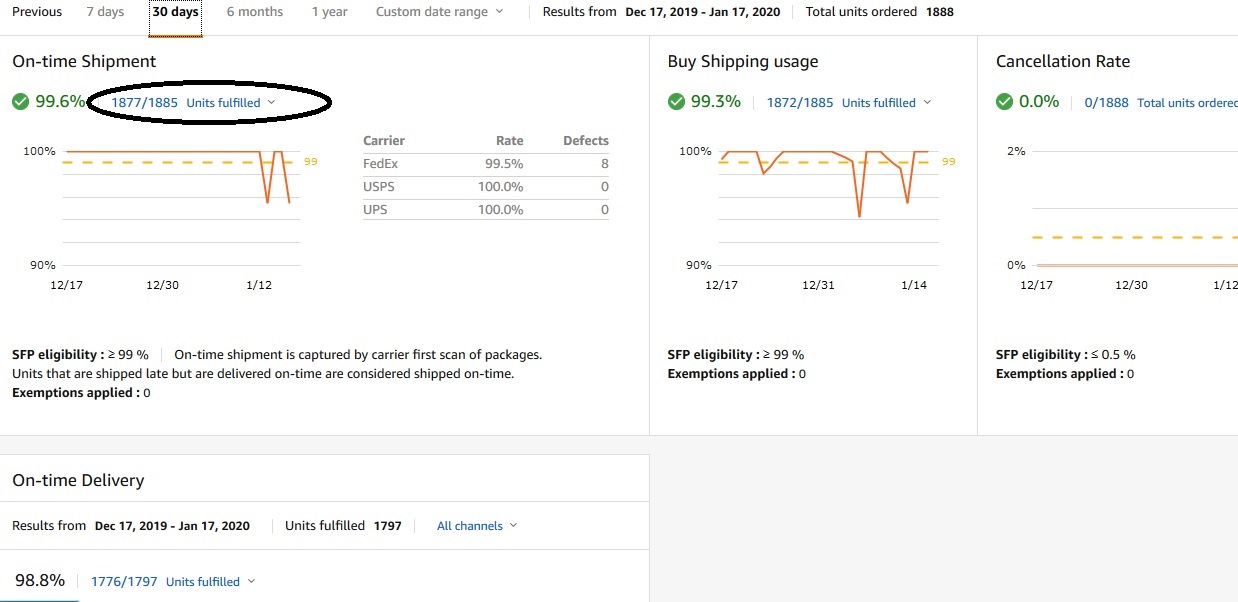Screen dimensions: 1238x602
Task: Switch to the 7 days tab
Action: pyautogui.click(x=105, y=12)
